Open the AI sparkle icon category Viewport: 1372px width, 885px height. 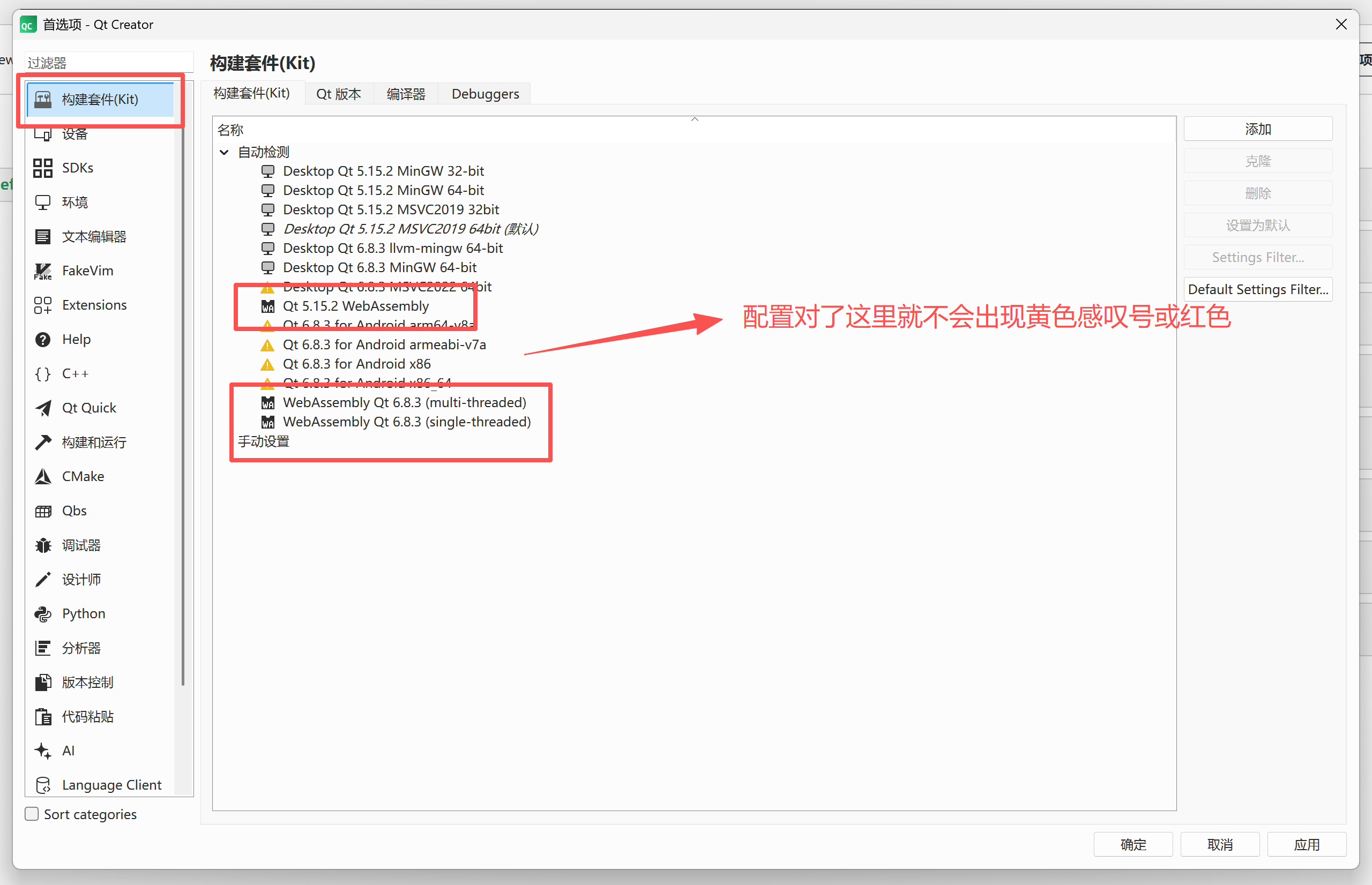42,751
